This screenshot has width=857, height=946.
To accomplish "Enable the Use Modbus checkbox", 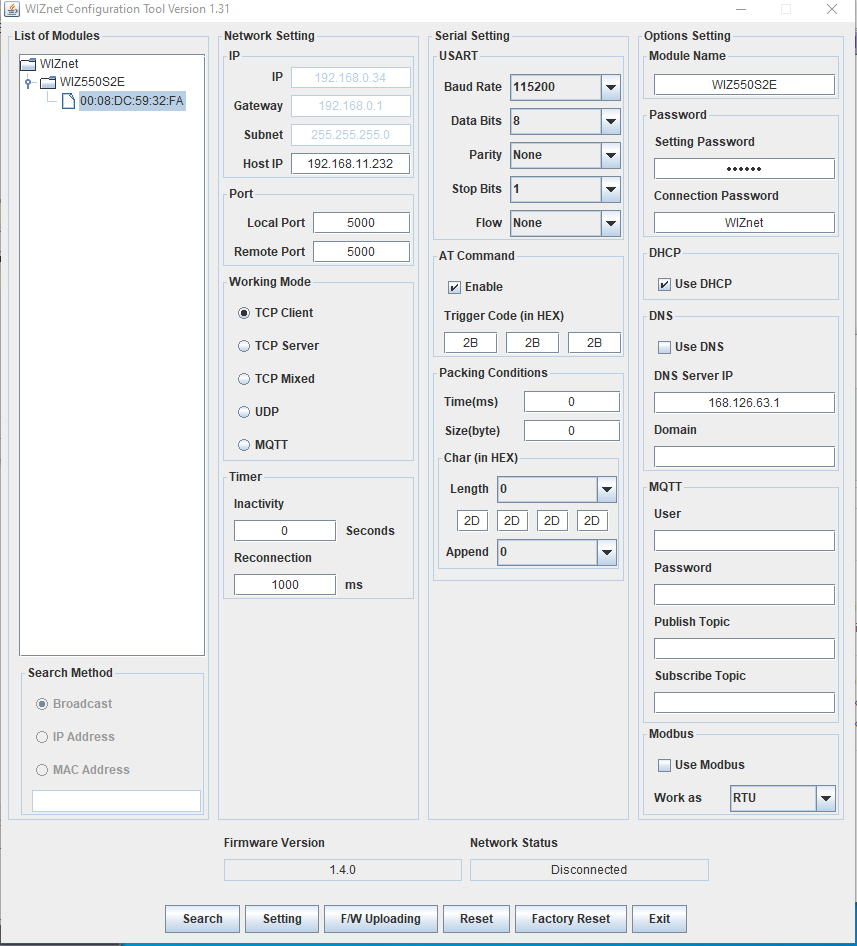I will tap(664, 765).
